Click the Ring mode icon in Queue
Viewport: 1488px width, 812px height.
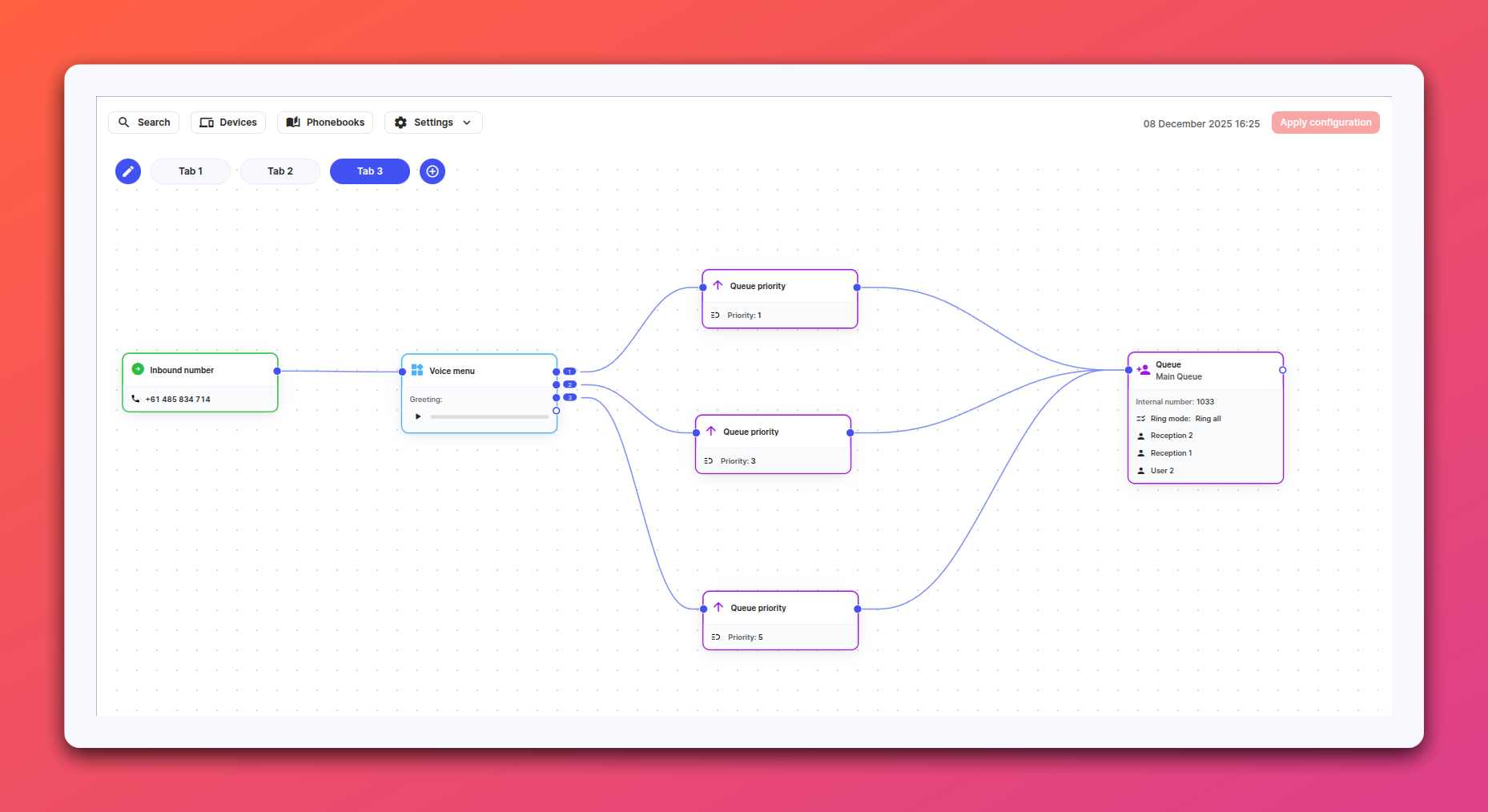1140,419
